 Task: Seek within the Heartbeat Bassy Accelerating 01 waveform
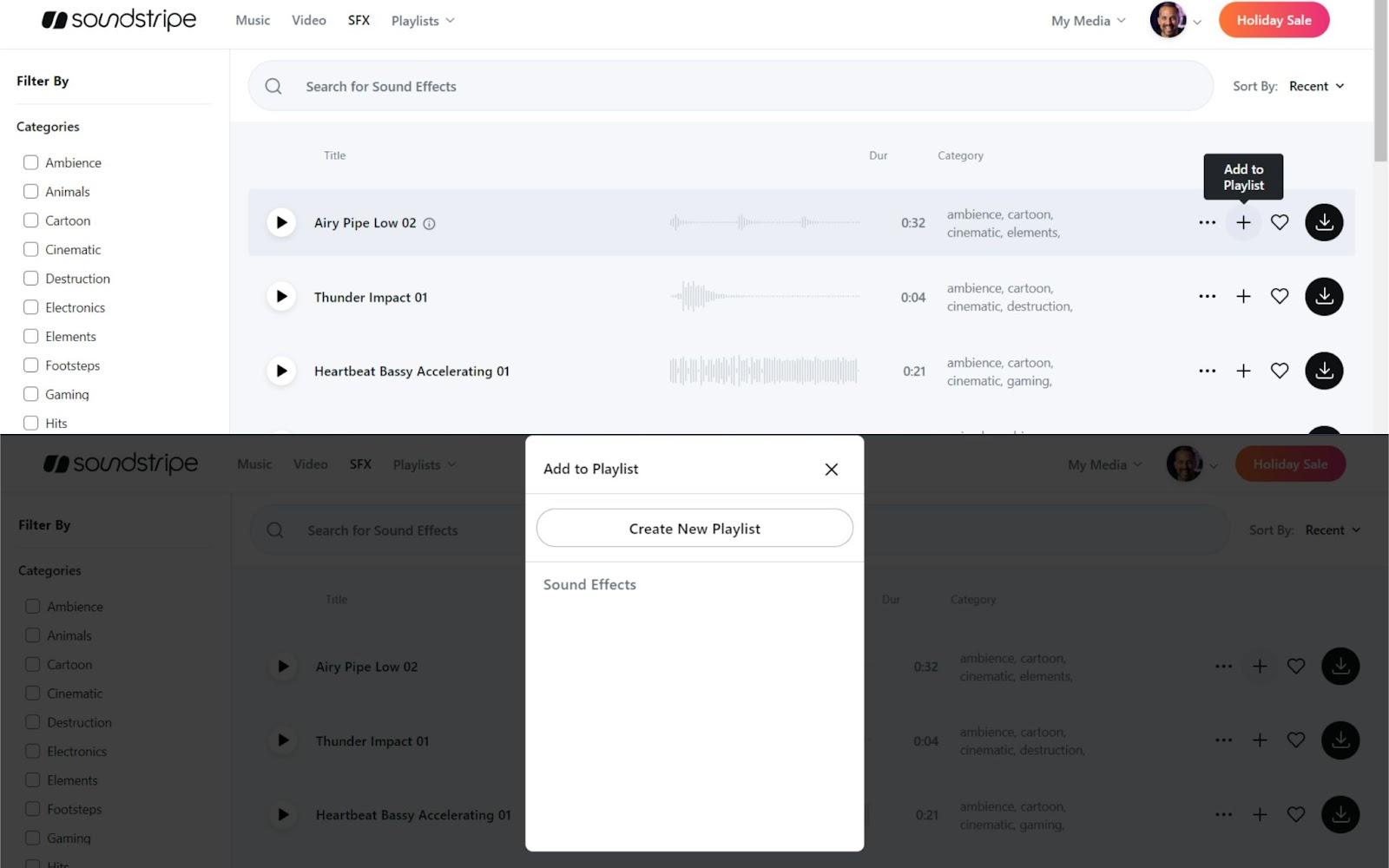765,371
